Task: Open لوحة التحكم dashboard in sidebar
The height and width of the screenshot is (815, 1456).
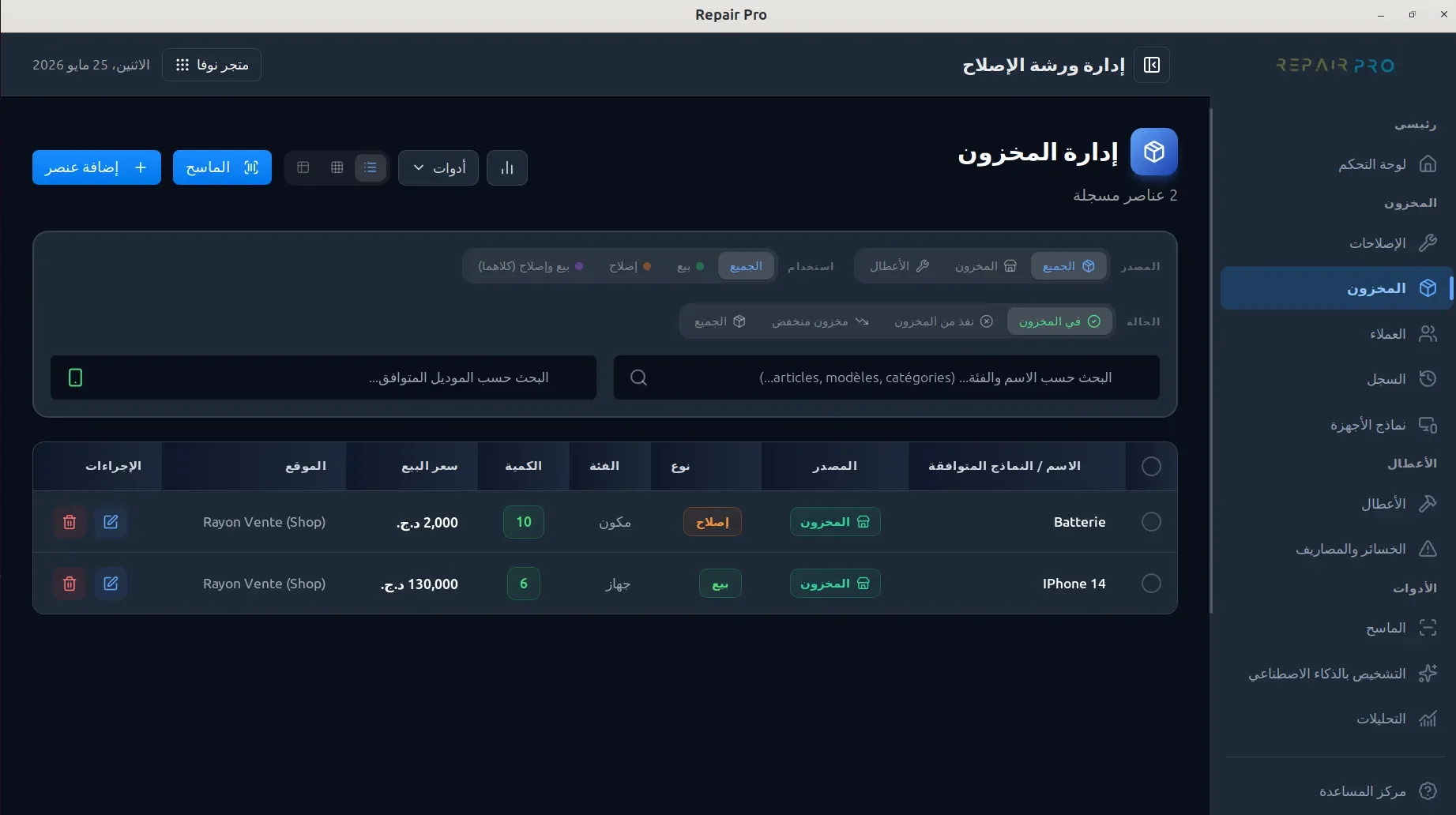Action: point(1336,164)
